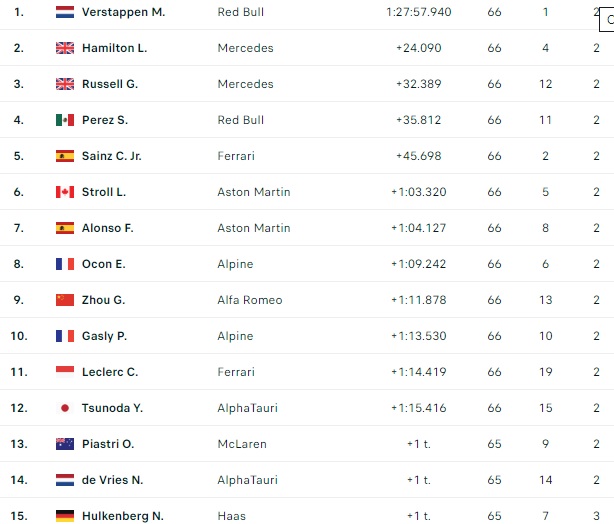The height and width of the screenshot is (524, 614).
Task: Click Verstappen's race time 1:27:57.940
Action: point(418,12)
